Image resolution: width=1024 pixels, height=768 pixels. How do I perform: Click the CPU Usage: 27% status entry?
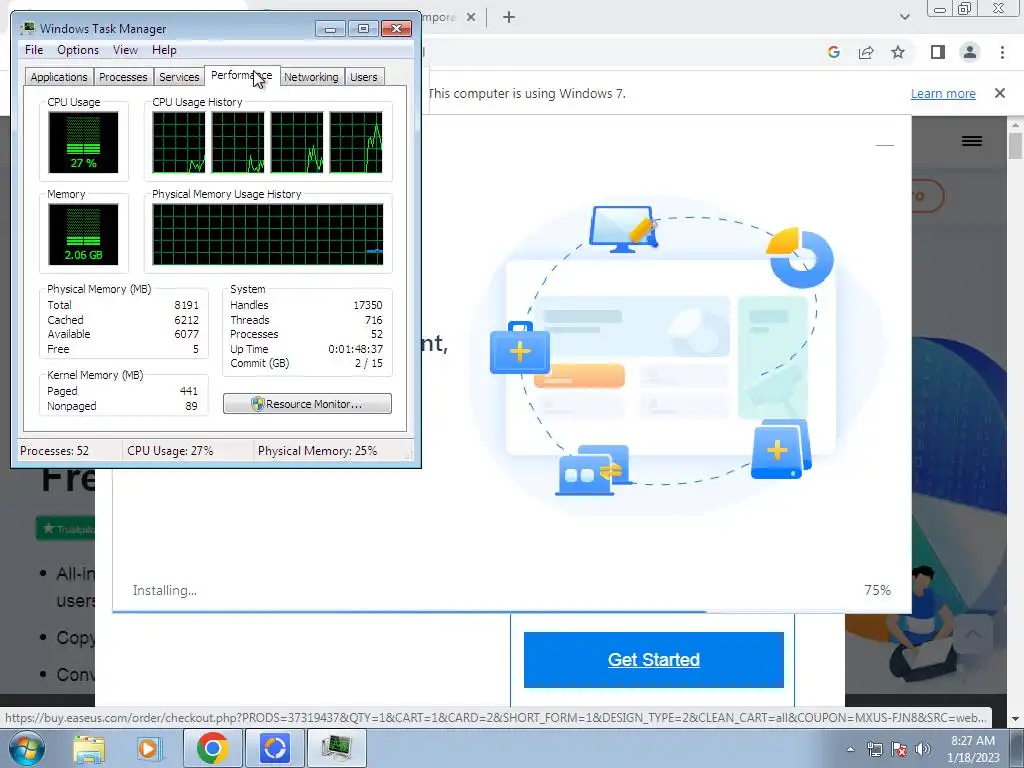click(170, 451)
